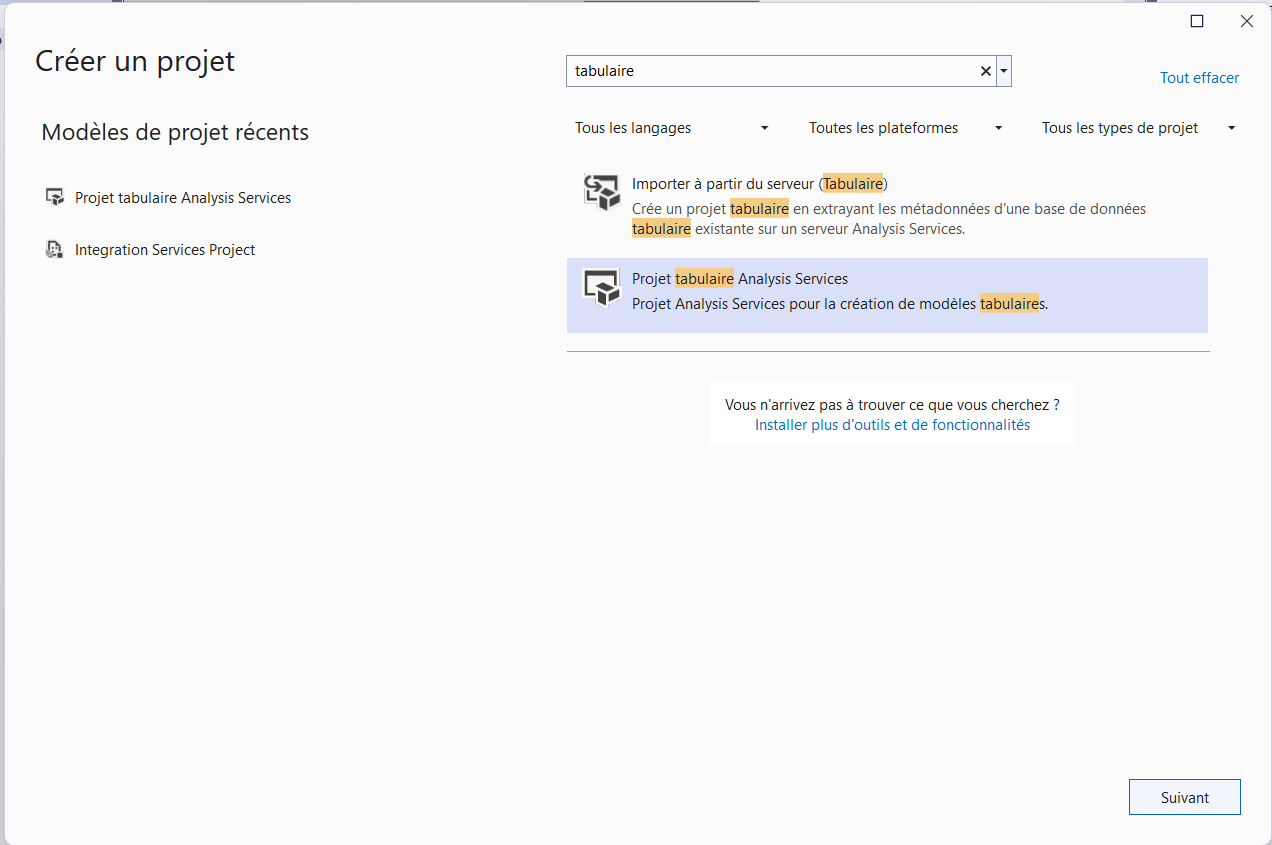Expand the Toutes les plateformes filter
This screenshot has width=1272, height=845.
click(905, 128)
